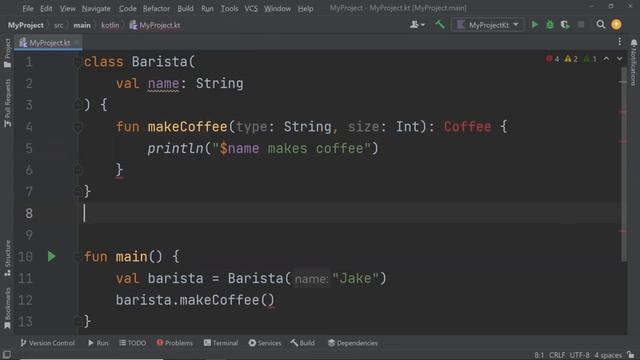Open the Code With Me user icon

(x=417, y=25)
